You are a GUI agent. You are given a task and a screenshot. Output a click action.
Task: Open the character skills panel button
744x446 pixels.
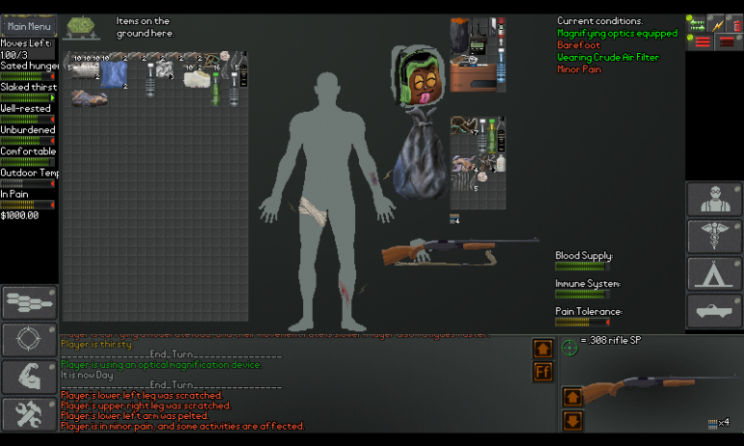click(714, 200)
